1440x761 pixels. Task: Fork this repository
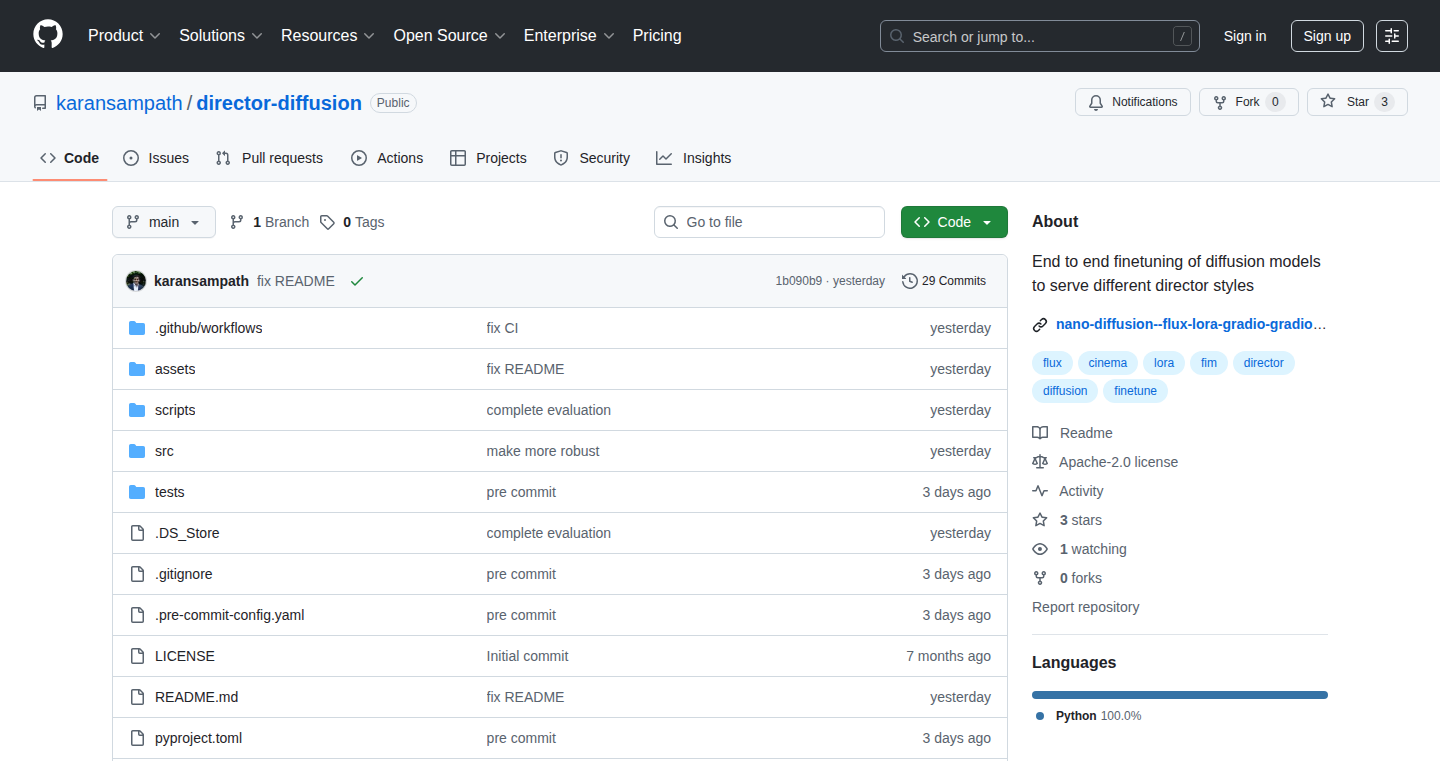coord(1248,102)
